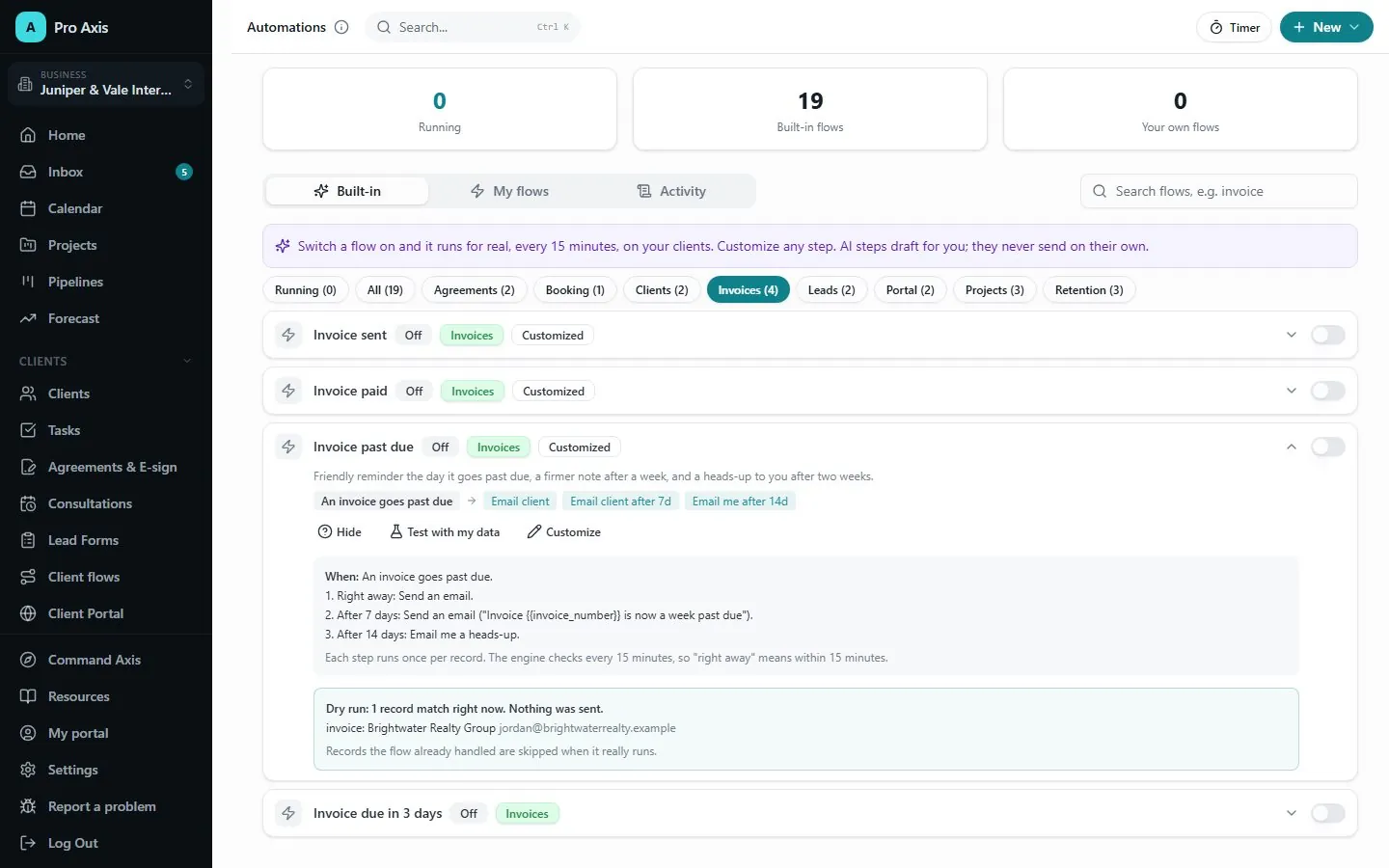Turn on the Invoice sent flow
The height and width of the screenshot is (868, 1389).
click(1327, 335)
